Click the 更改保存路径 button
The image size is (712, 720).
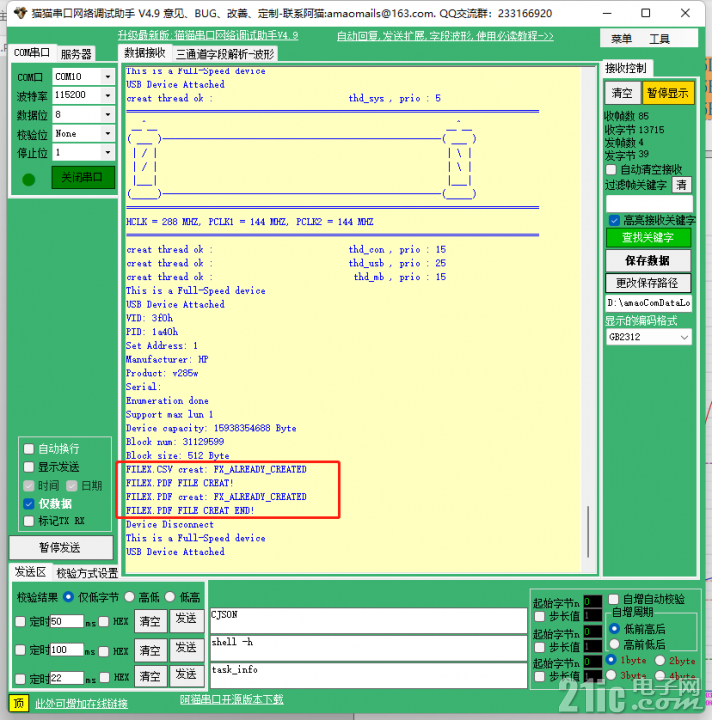[x=648, y=283]
